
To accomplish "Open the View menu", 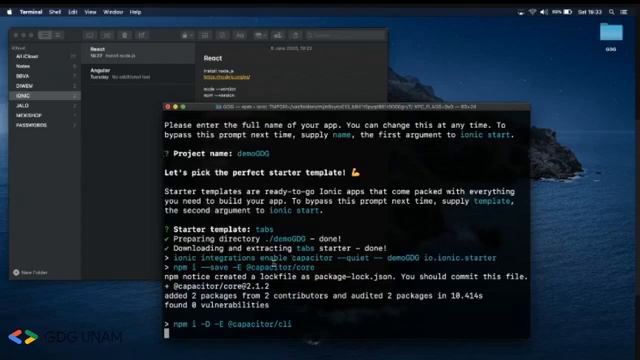I will pos(90,12).
